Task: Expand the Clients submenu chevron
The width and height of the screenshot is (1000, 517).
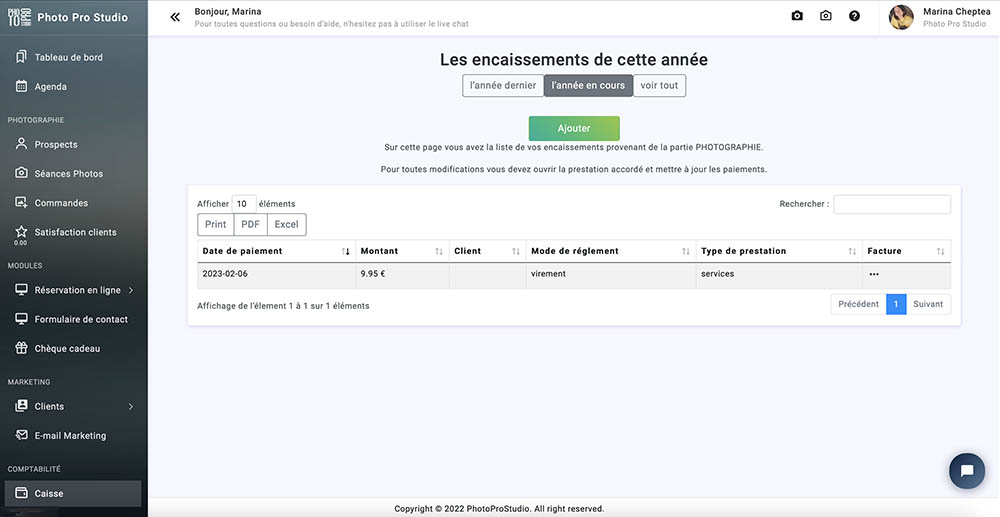Action: tap(131, 406)
